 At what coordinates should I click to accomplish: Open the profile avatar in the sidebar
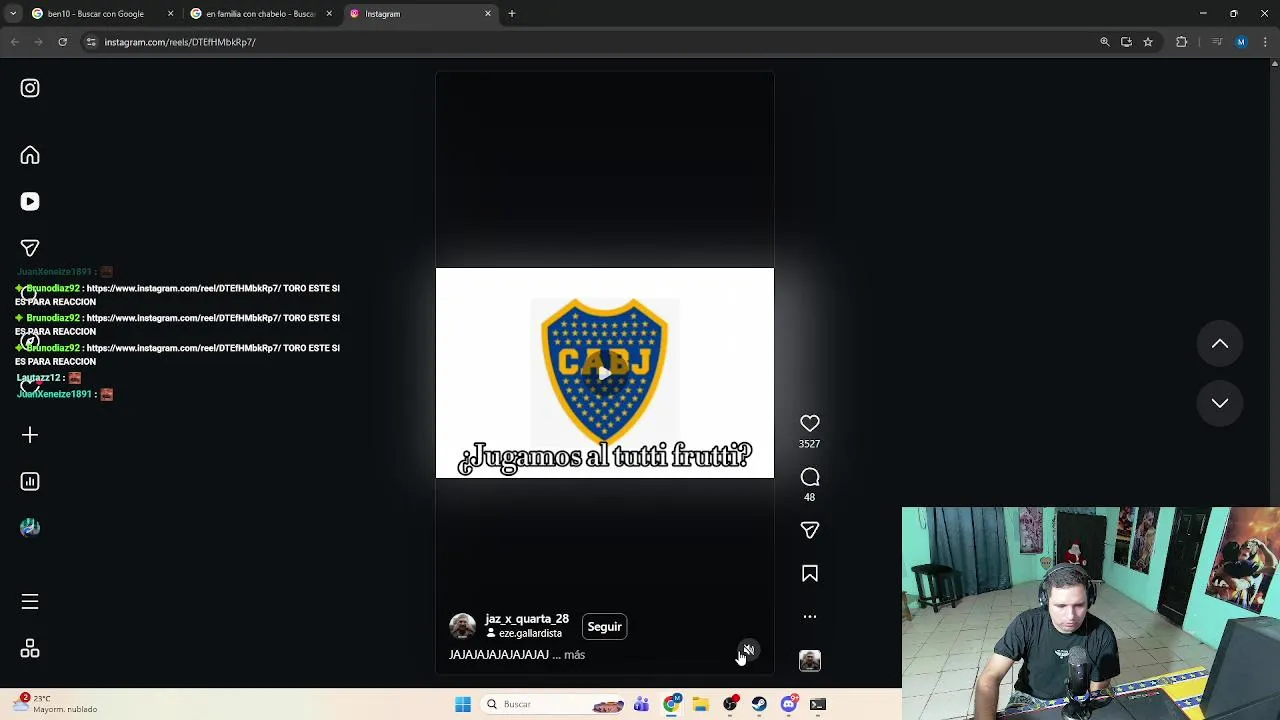tap(30, 527)
